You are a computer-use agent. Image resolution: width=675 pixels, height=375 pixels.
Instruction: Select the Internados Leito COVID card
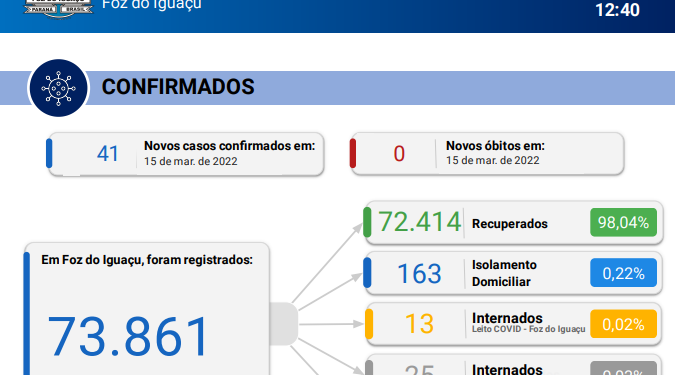(513, 324)
